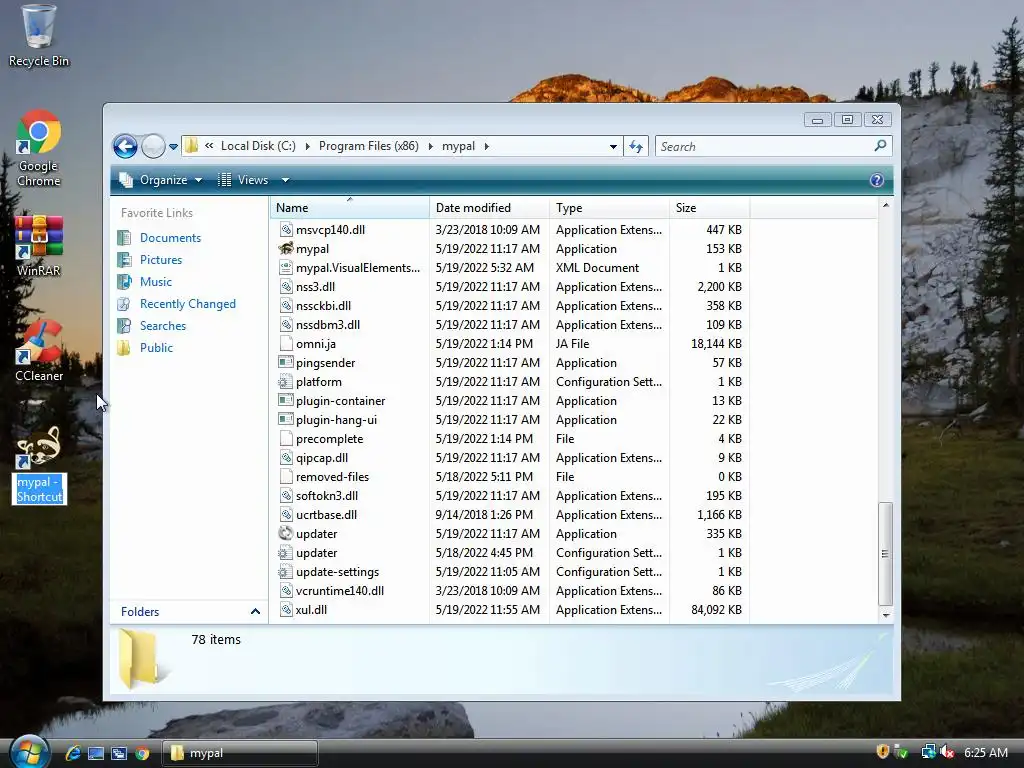Open the Organize menu
This screenshot has width=1024, height=768.
coord(161,180)
